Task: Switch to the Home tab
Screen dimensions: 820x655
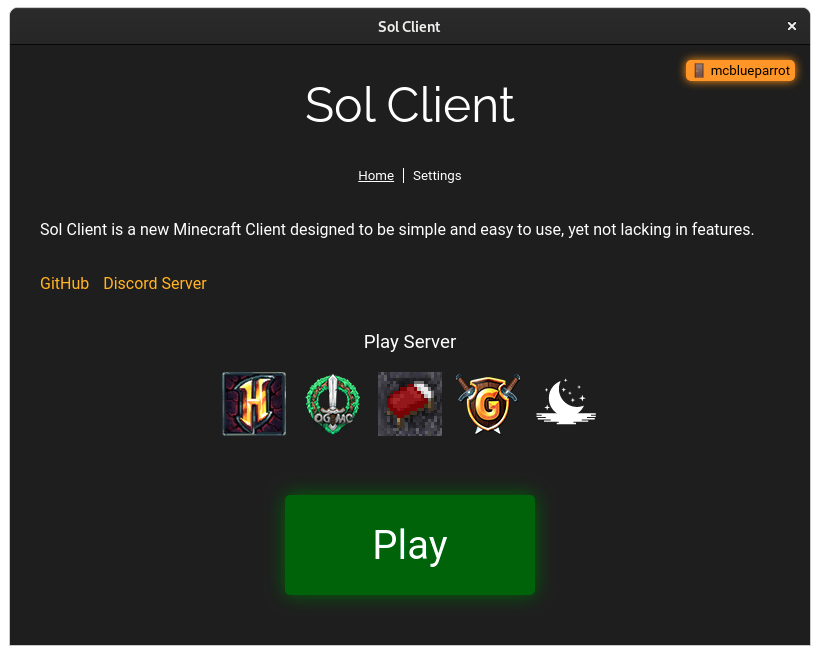Action: pos(376,175)
